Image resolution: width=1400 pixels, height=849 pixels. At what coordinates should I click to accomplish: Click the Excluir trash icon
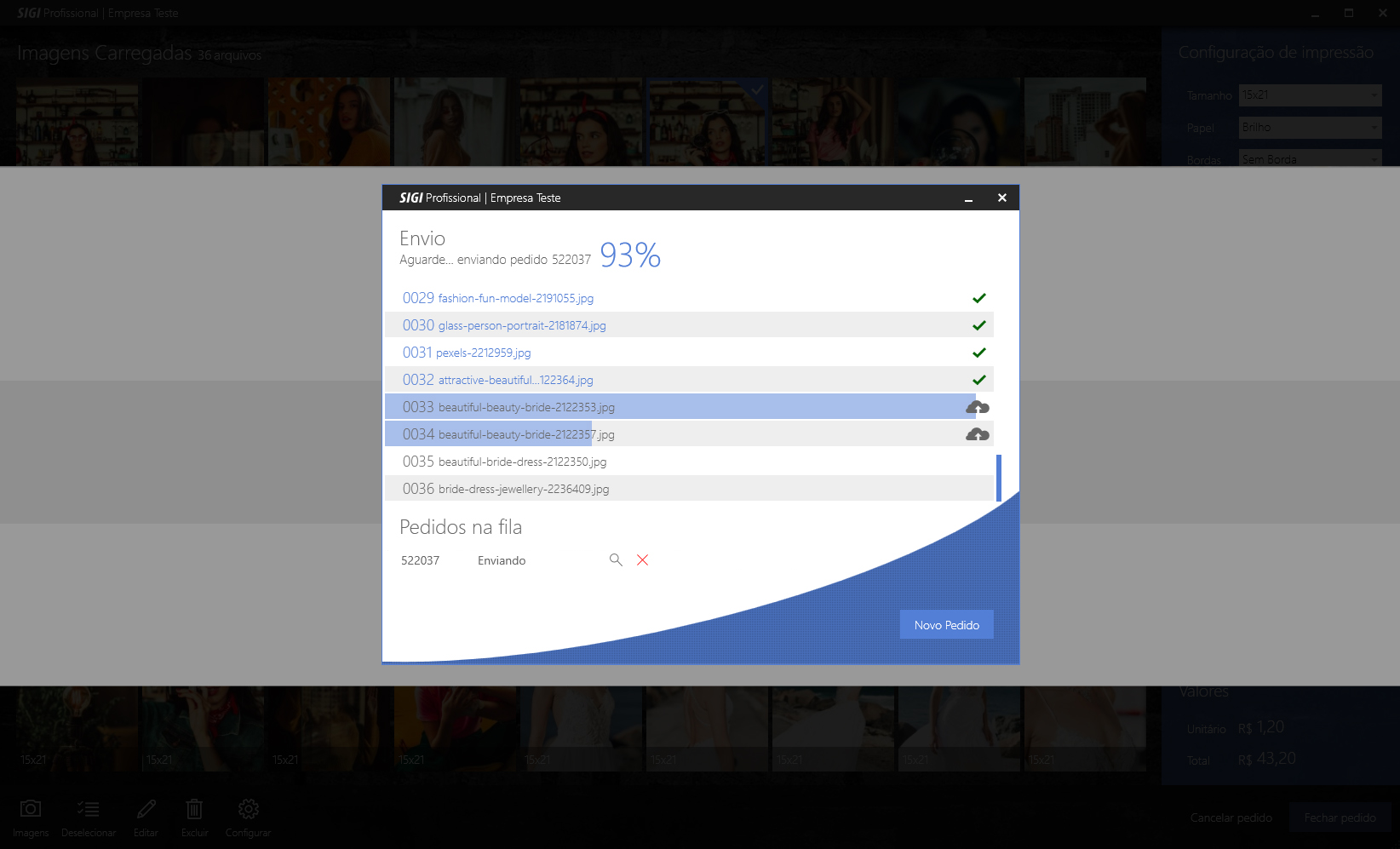(x=194, y=809)
